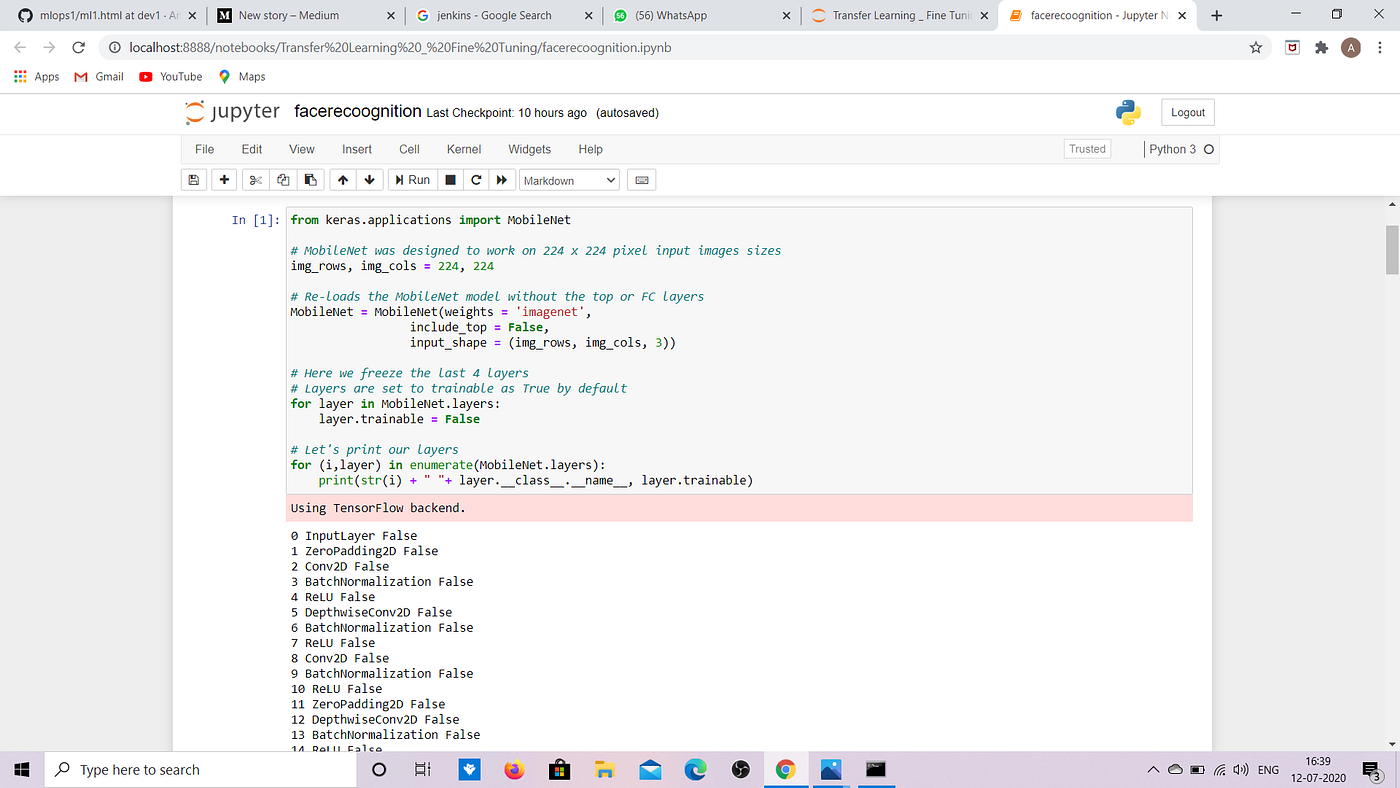The height and width of the screenshot is (788, 1400).
Task: Open the cell type Markdown dropdown
Action: click(x=569, y=180)
